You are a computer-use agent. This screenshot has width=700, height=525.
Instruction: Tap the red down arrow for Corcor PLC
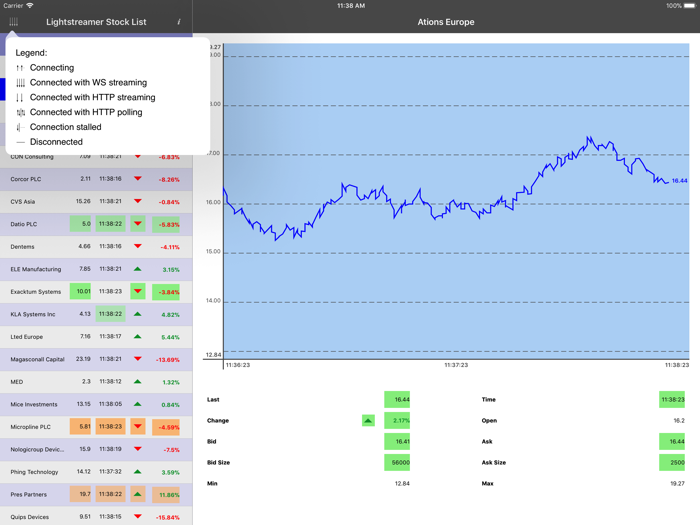(x=138, y=179)
